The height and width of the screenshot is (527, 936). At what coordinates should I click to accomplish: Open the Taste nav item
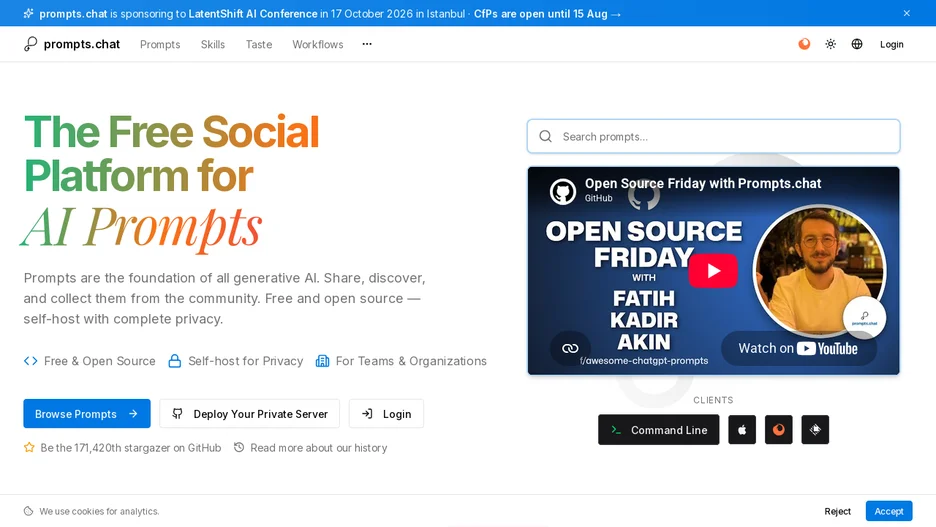pyautogui.click(x=258, y=44)
